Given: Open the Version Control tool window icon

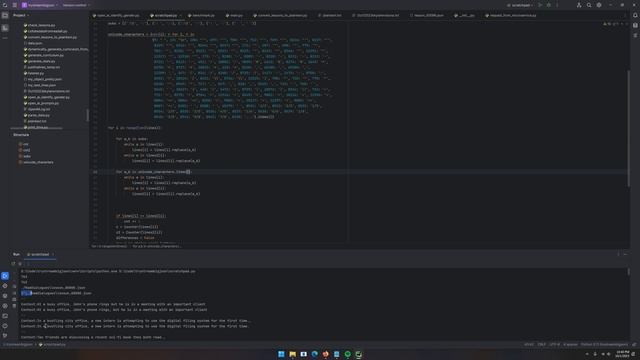Looking at the screenshot, I should pos(5,336).
